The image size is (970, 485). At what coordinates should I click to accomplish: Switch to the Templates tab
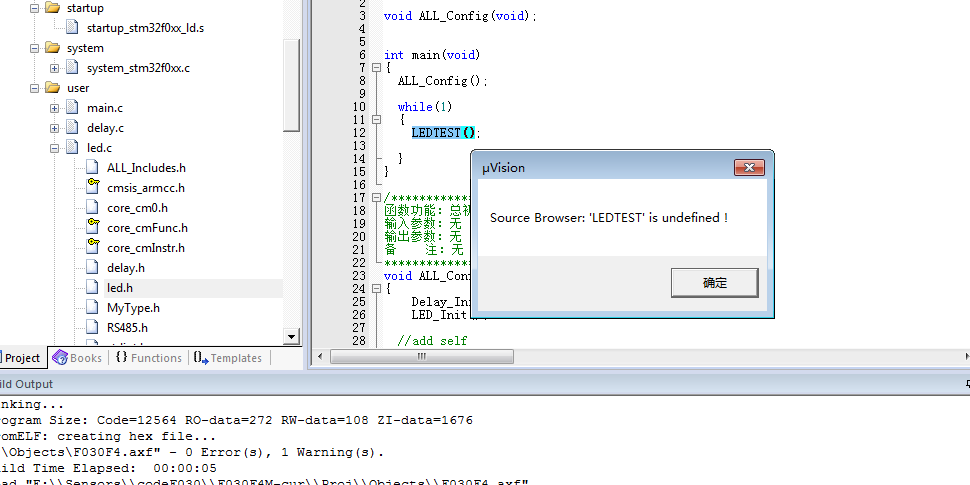pyautogui.click(x=228, y=358)
